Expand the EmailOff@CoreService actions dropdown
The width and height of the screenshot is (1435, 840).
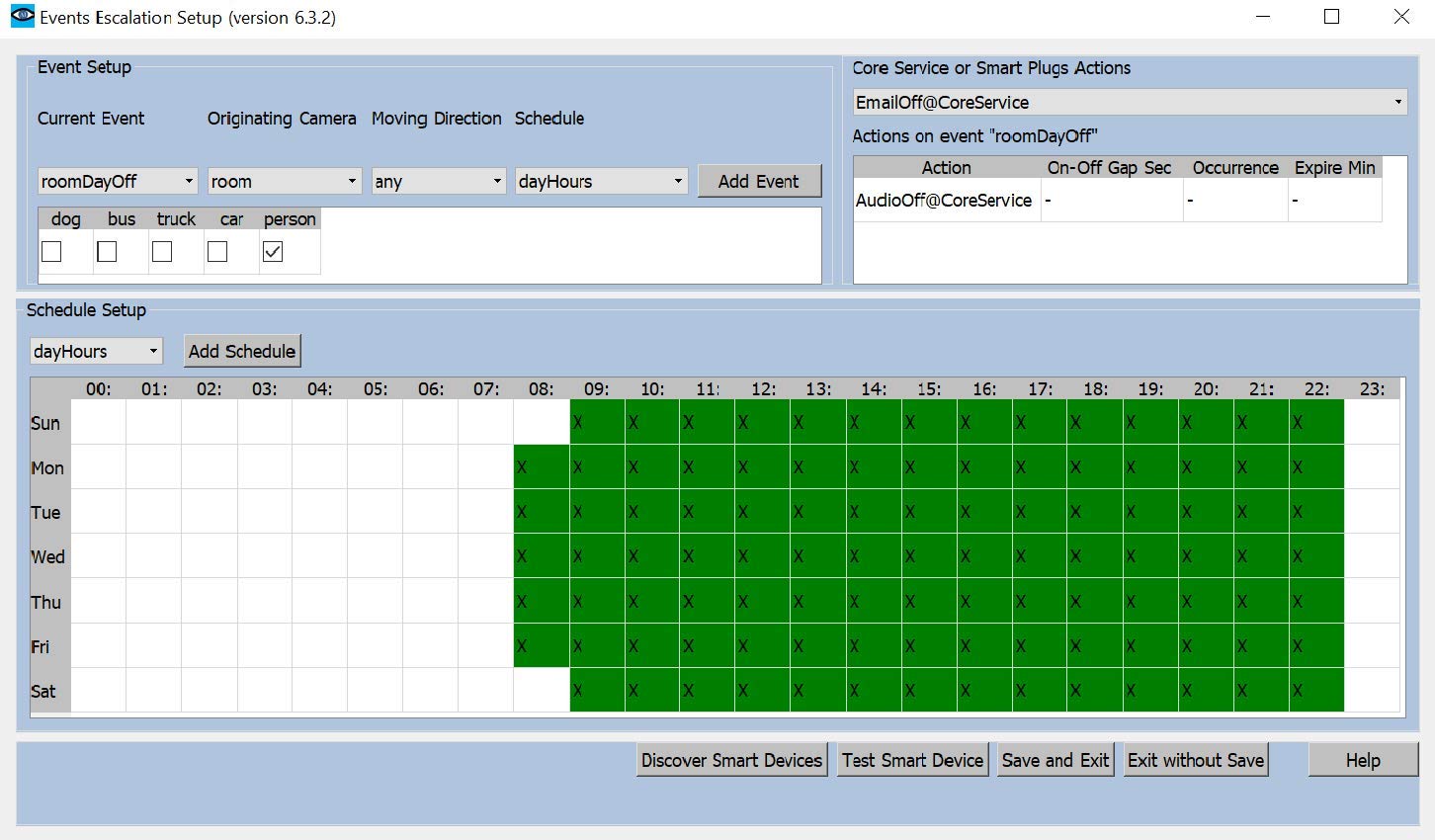(x=1129, y=102)
